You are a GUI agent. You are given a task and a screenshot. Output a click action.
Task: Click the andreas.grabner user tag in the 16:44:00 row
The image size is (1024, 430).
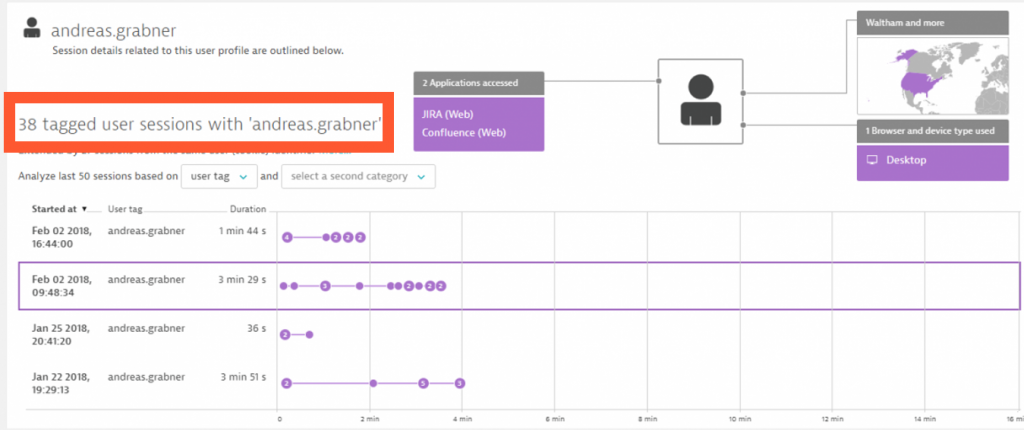146,231
